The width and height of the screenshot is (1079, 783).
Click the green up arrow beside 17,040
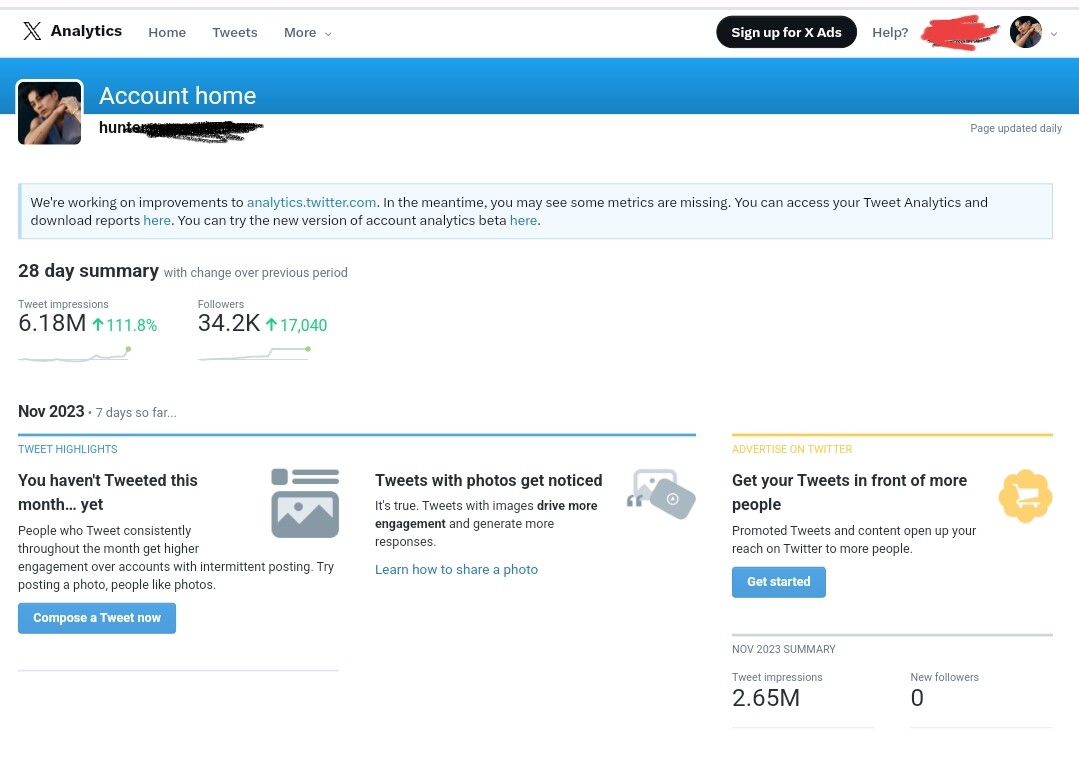click(x=271, y=325)
